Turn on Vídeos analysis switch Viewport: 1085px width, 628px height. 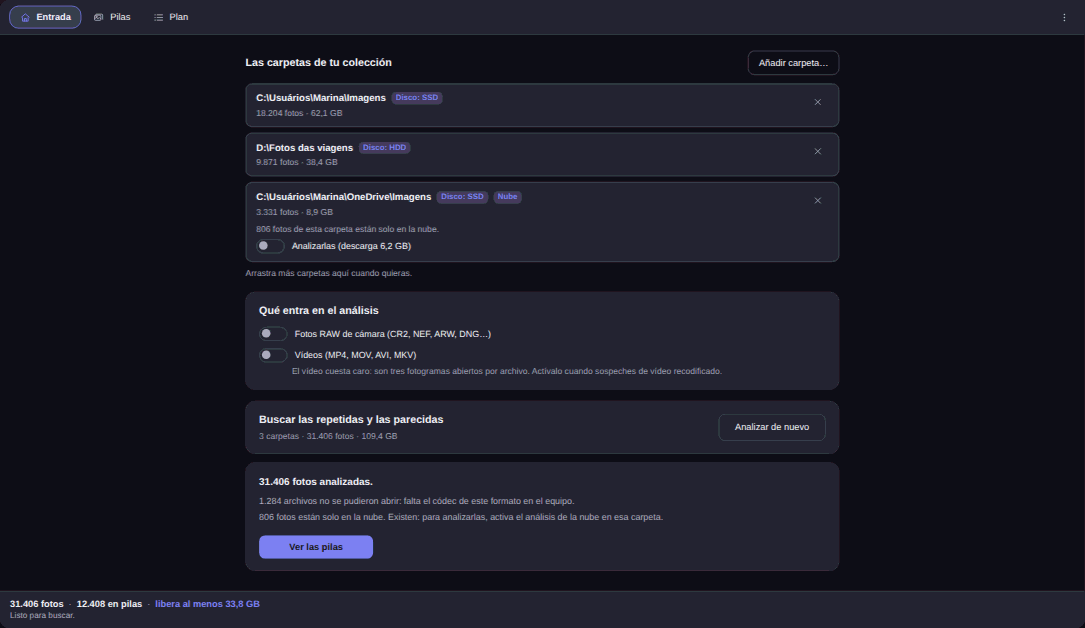273,355
